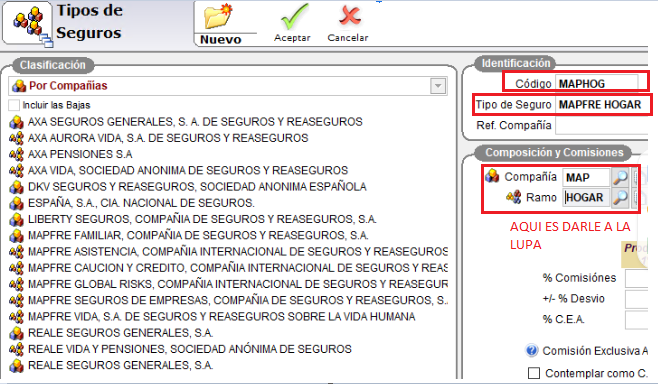The image size is (658, 384).
Task: Select MAPFRE VIDA, S.A. DE SEGUROS row
Action: click(x=222, y=317)
